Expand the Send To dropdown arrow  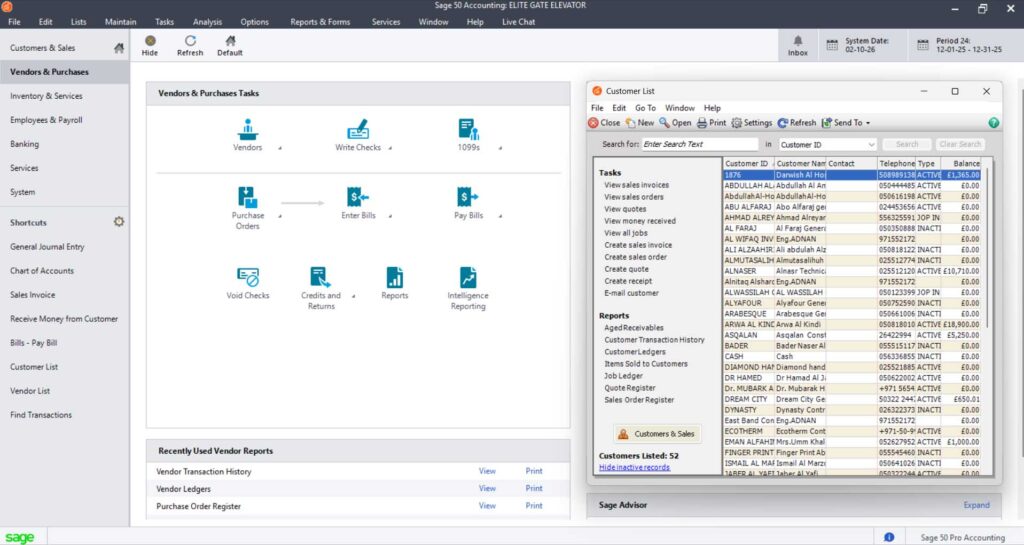[870, 123]
